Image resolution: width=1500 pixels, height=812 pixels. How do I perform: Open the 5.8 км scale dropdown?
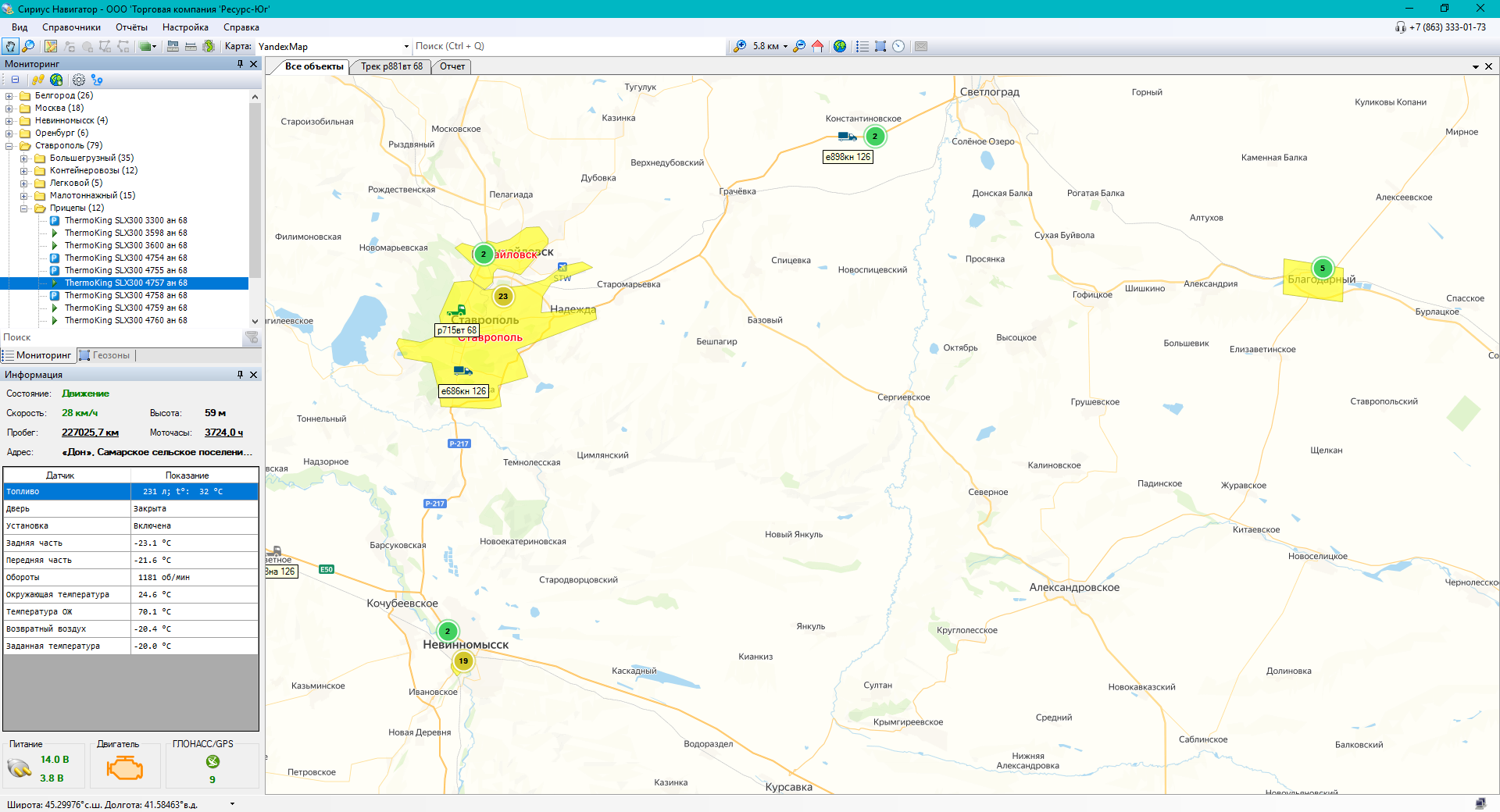(x=785, y=47)
